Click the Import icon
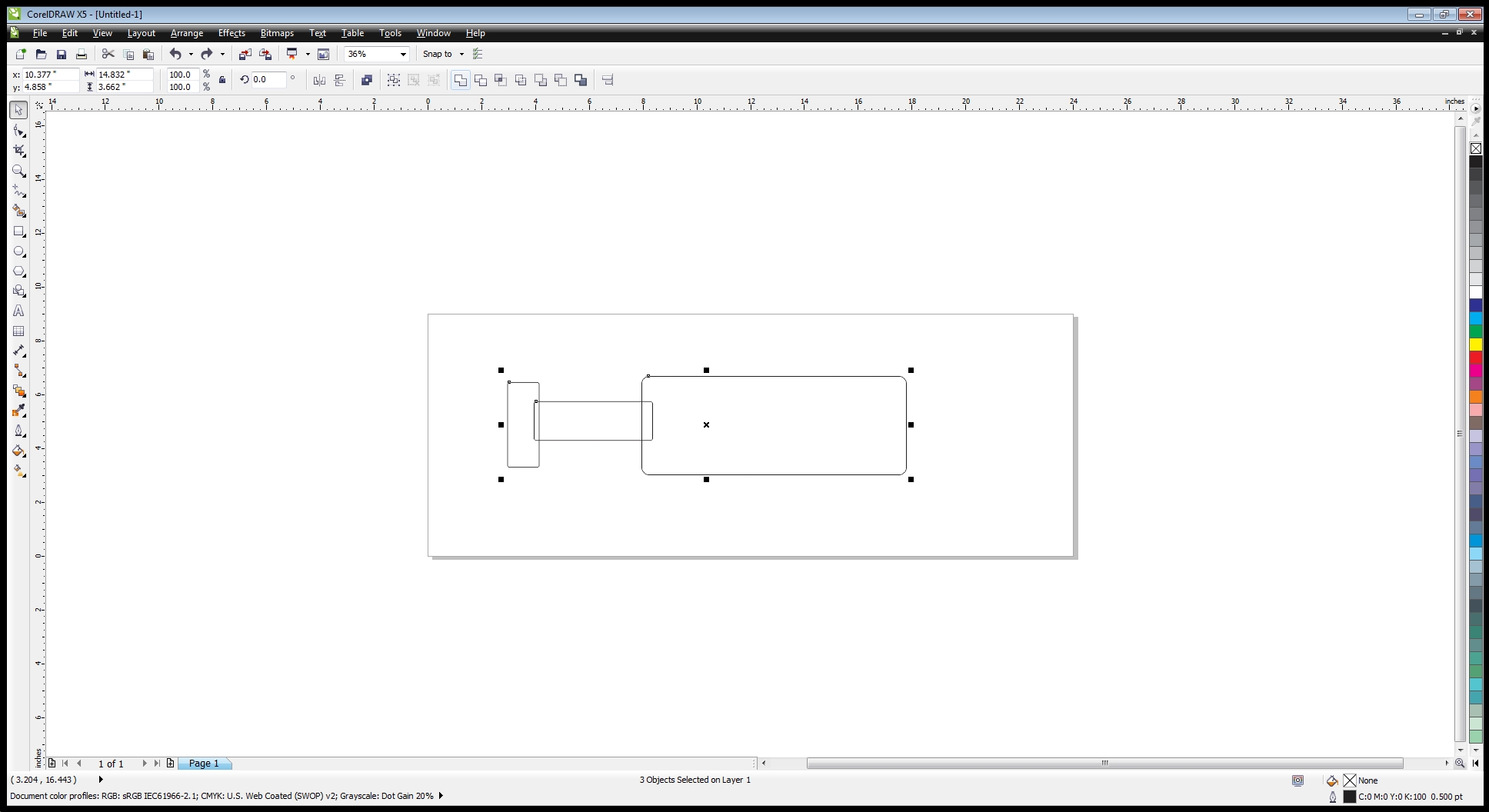The image size is (1489, 812). 245,54
